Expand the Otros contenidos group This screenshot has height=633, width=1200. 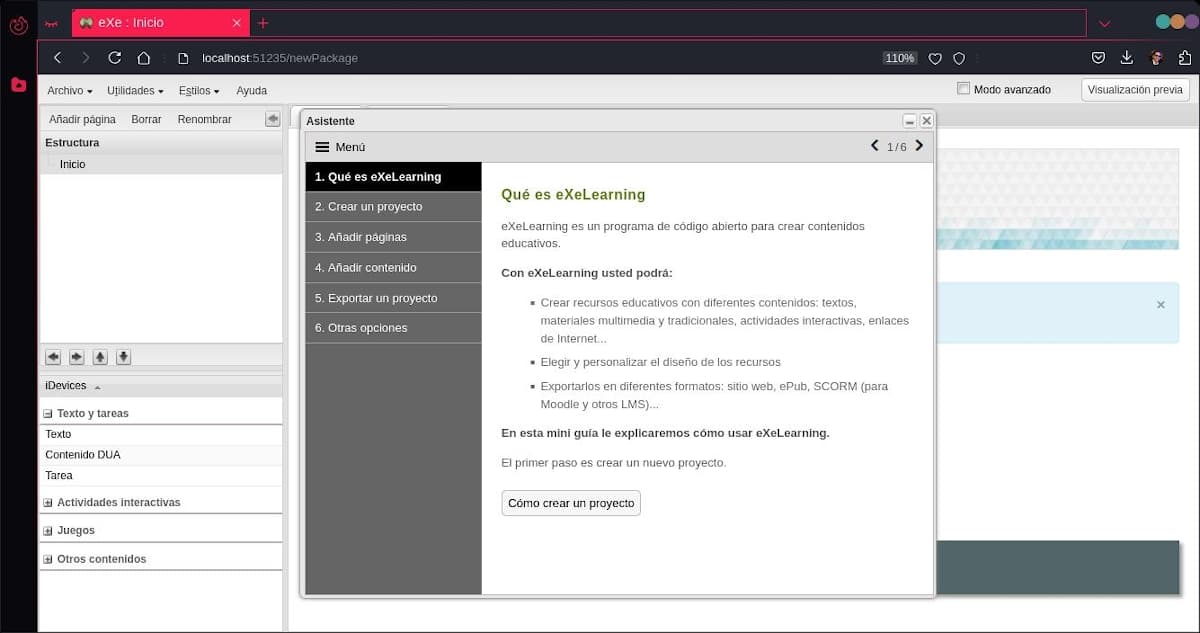[47, 560]
